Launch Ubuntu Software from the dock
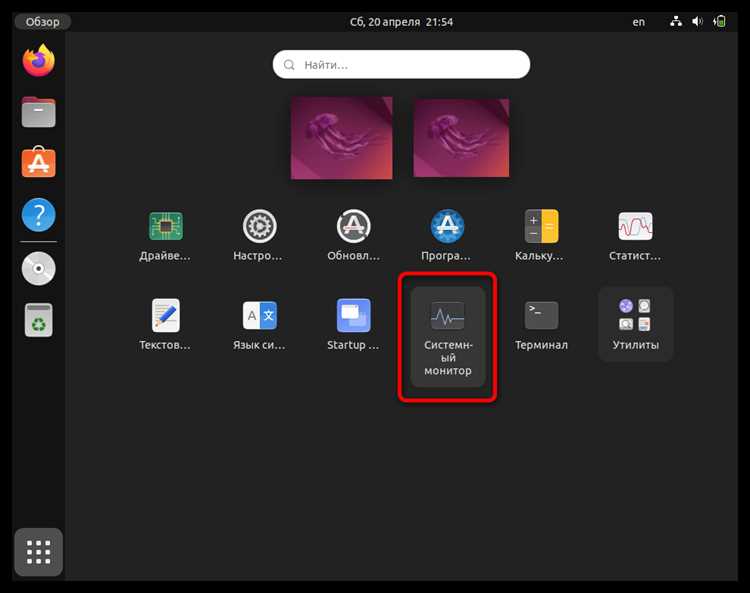 point(39,162)
